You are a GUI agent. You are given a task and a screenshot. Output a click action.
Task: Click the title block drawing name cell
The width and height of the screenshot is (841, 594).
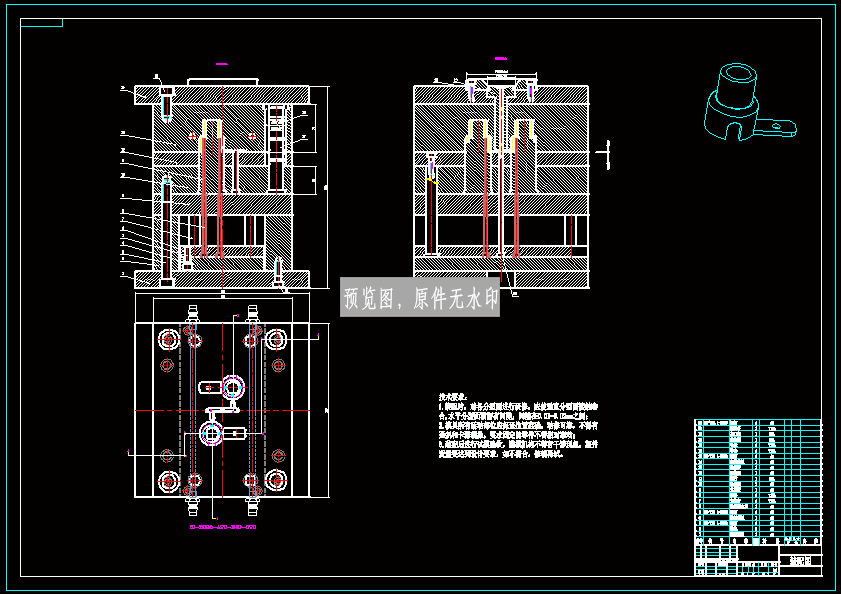pyautogui.click(x=800, y=561)
